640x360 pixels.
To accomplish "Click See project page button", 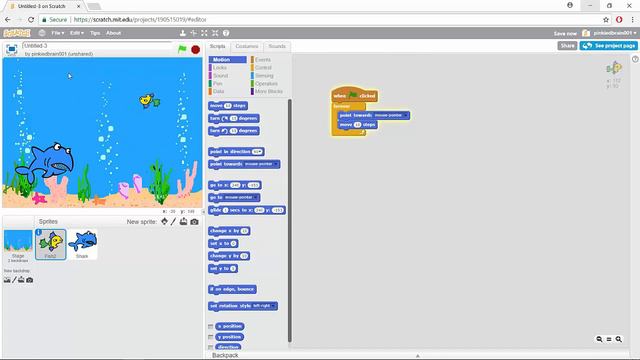I will [609, 46].
